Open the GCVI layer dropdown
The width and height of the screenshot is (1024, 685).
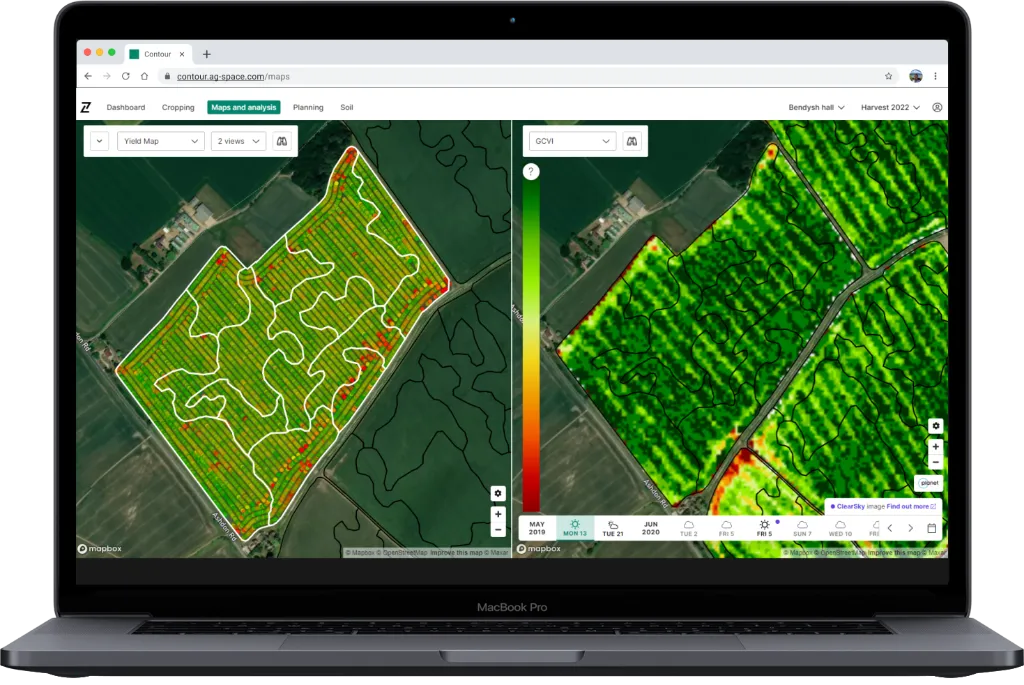(x=572, y=141)
